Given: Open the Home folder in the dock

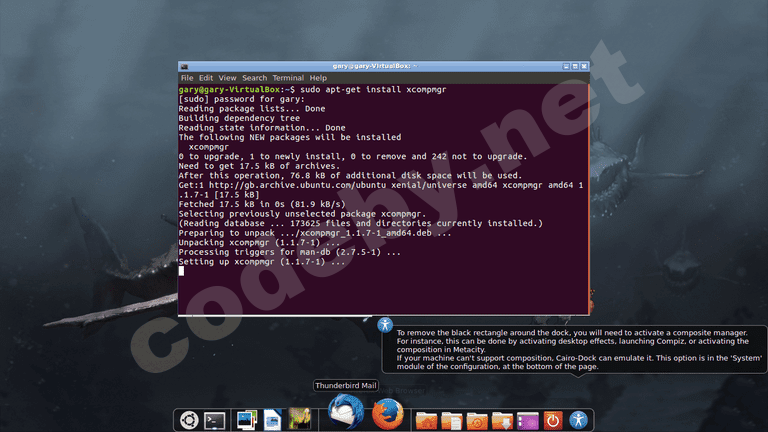Looking at the screenshot, I should pos(426,421).
